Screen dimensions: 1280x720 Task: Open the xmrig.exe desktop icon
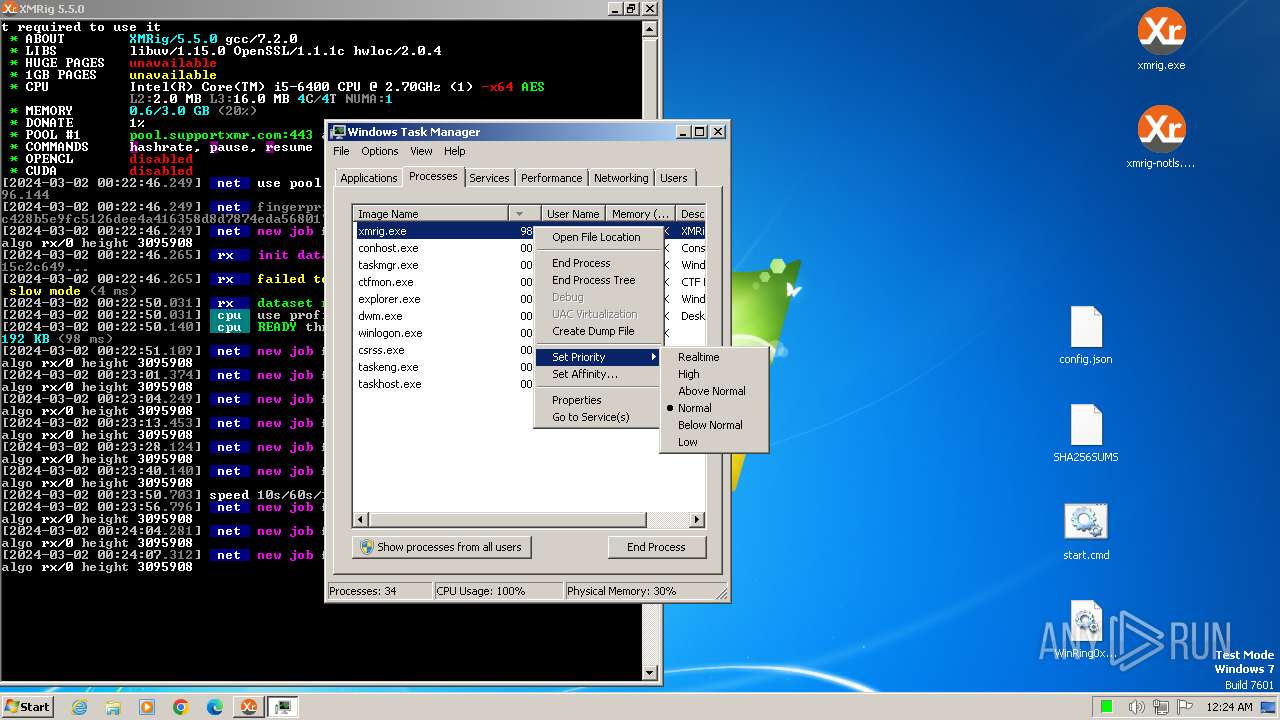pos(1161,40)
